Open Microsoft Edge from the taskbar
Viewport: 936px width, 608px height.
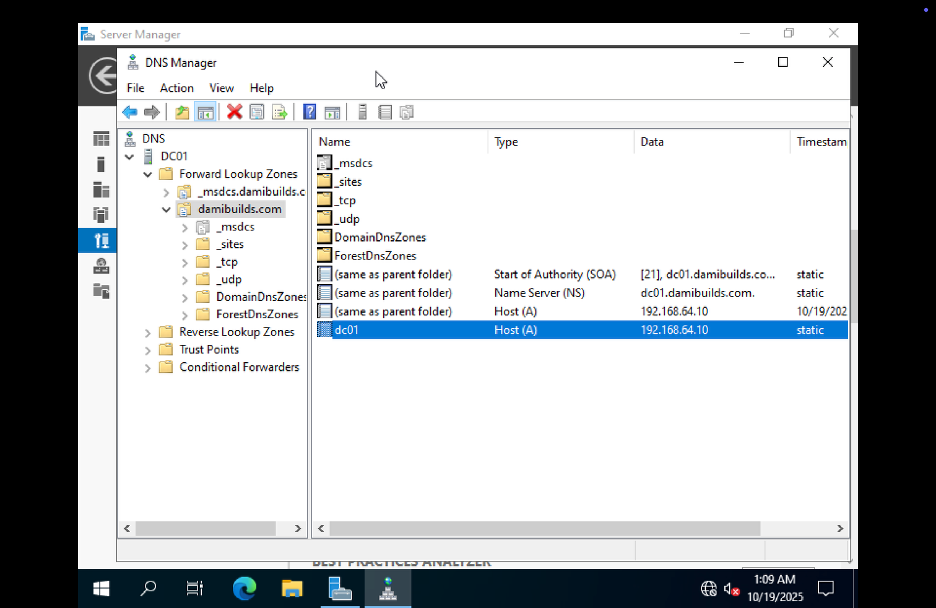(x=243, y=588)
